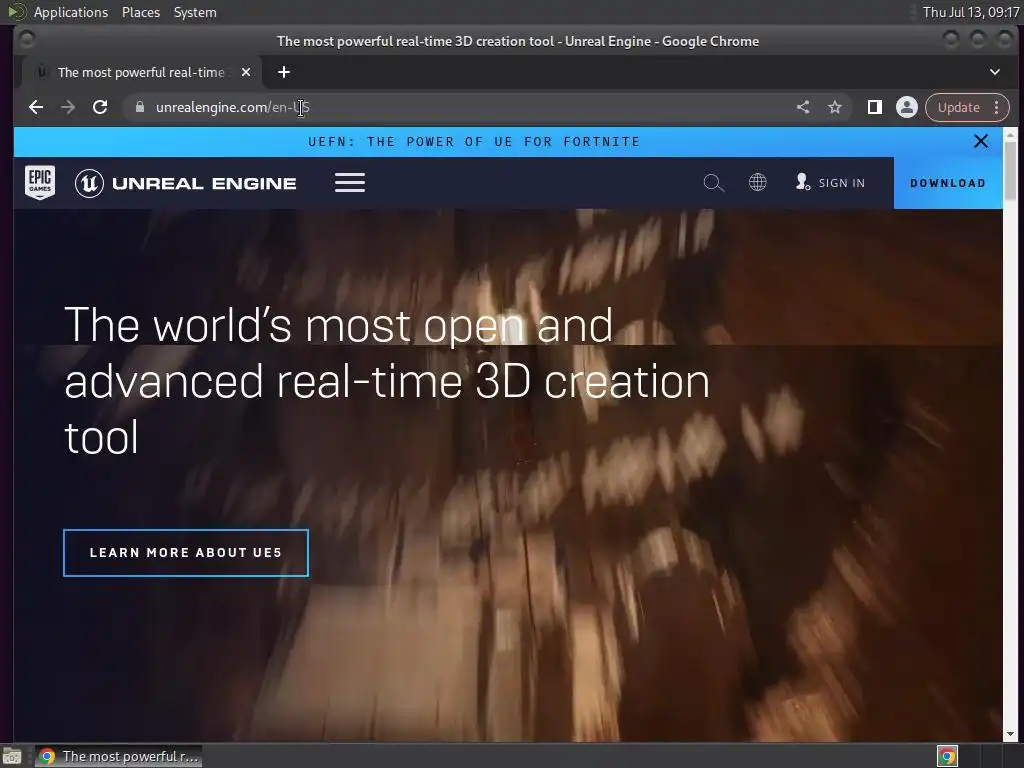Click the hero headline text
The height and width of the screenshot is (768, 1024).
click(387, 381)
